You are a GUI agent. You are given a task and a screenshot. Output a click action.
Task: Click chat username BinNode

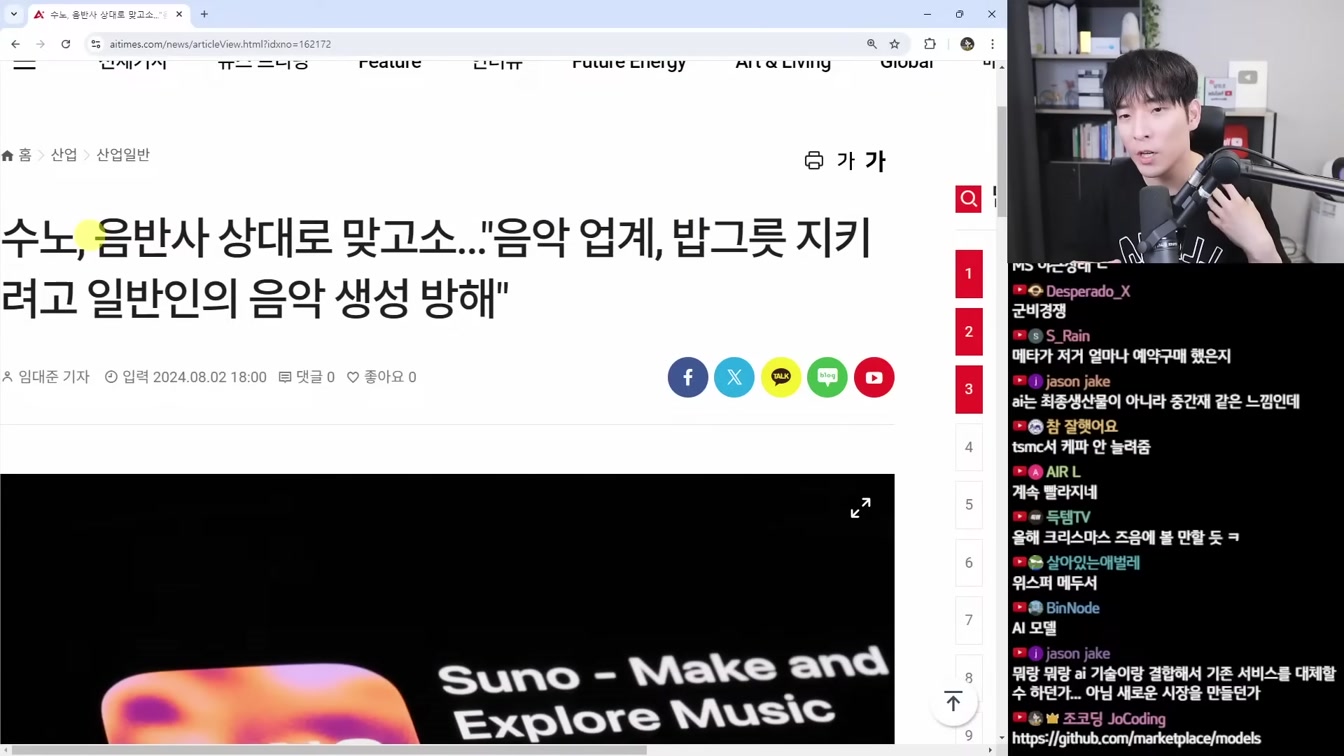pos(1073,608)
